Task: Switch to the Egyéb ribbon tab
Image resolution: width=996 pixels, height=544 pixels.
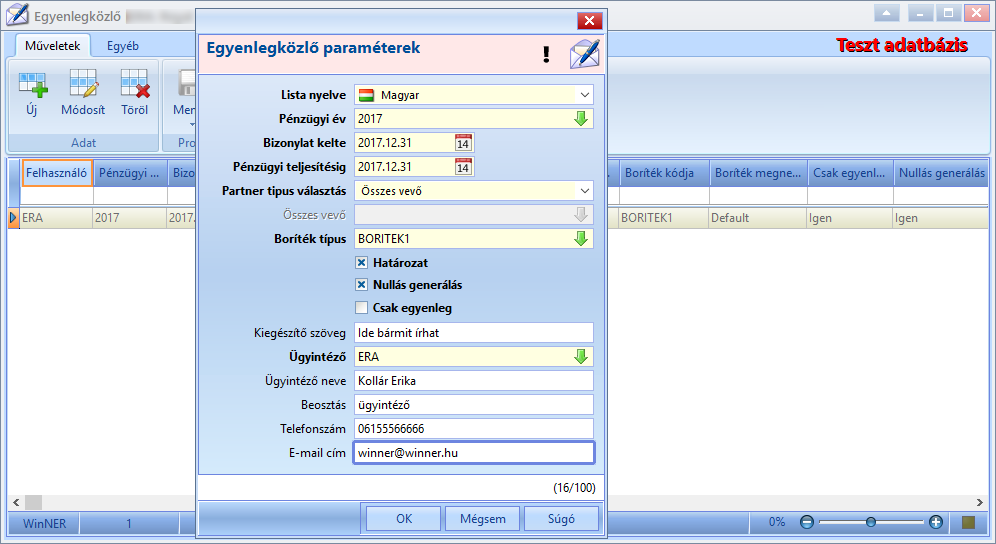Action: (x=123, y=46)
